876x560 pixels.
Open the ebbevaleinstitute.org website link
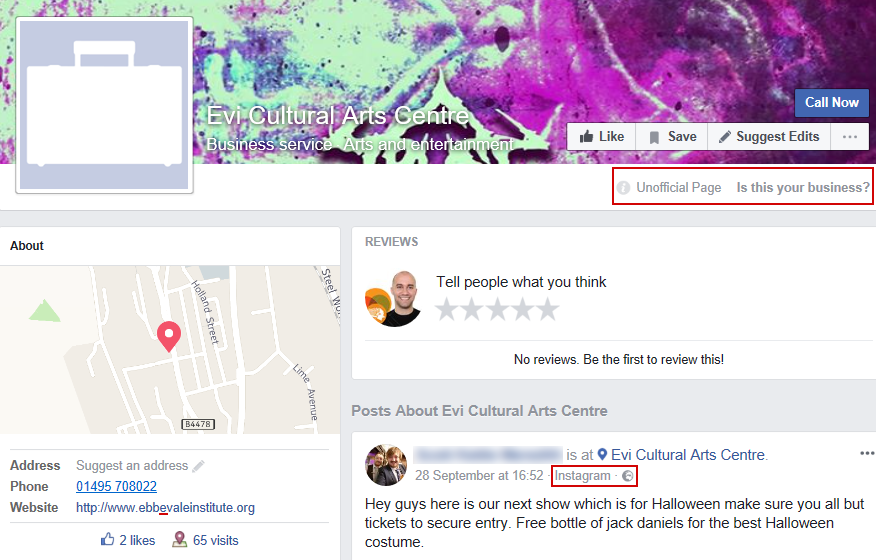[x=165, y=507]
